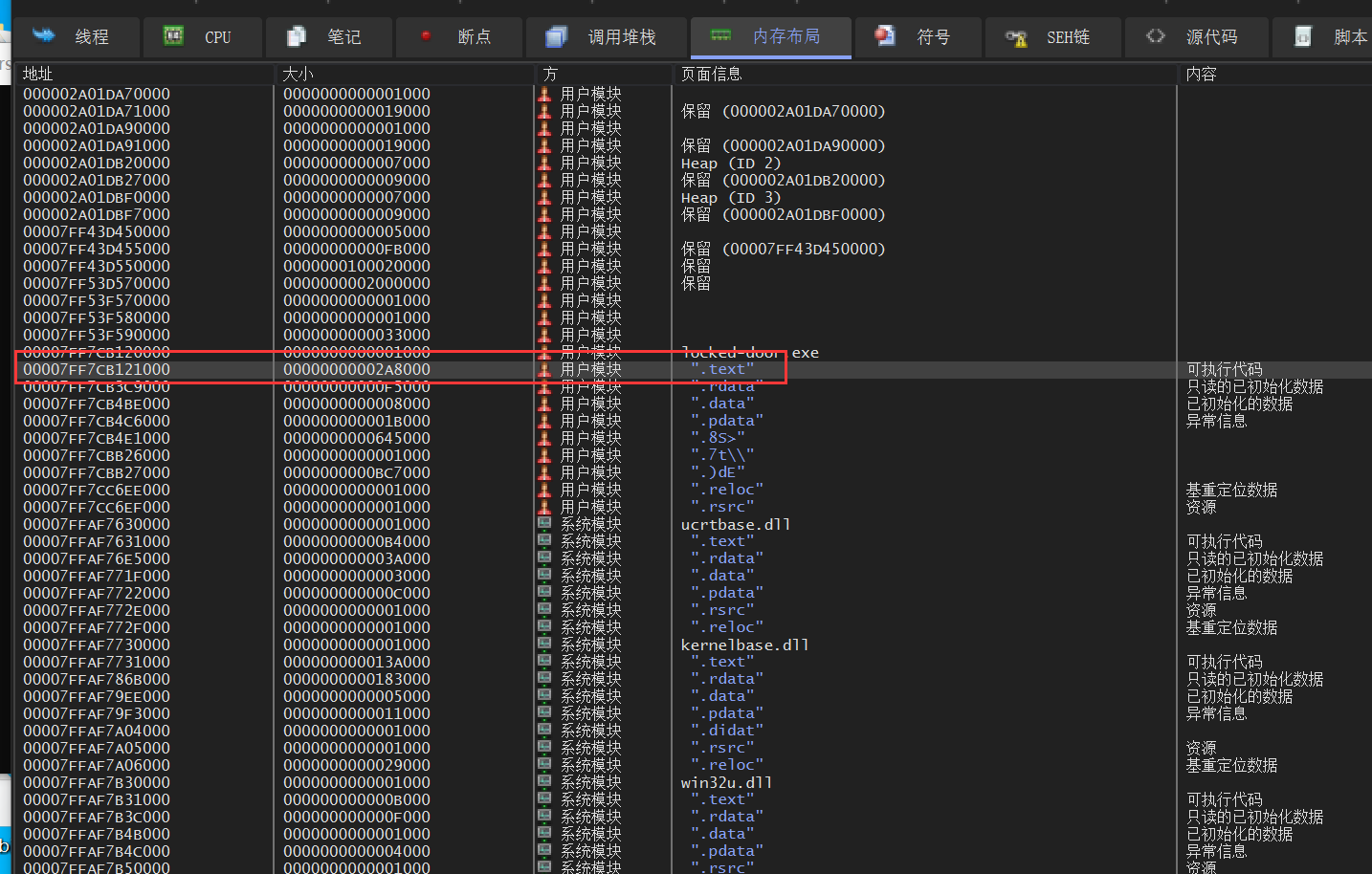Image resolution: width=1372 pixels, height=874 pixels.
Task: Click the ".7t\\" section entry
Action: [x=722, y=455]
